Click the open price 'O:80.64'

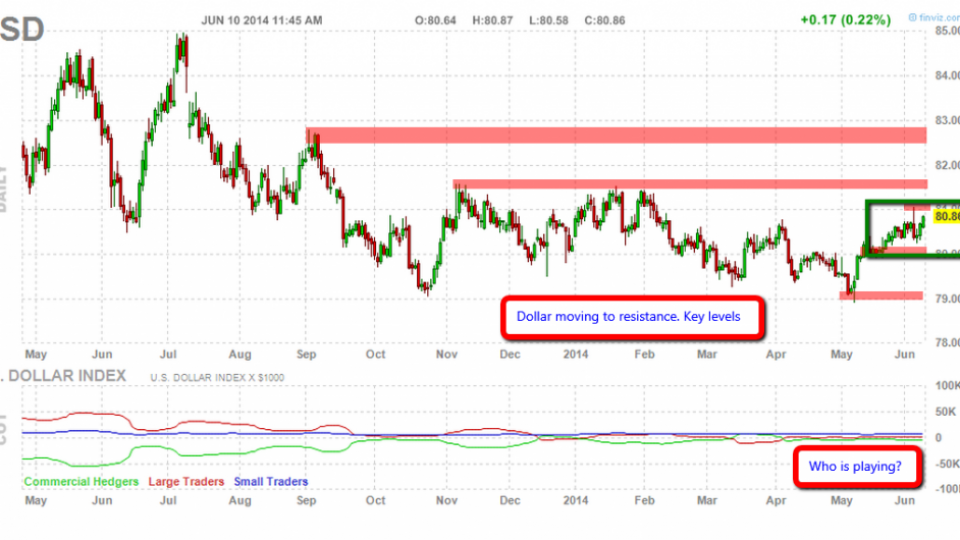point(435,20)
